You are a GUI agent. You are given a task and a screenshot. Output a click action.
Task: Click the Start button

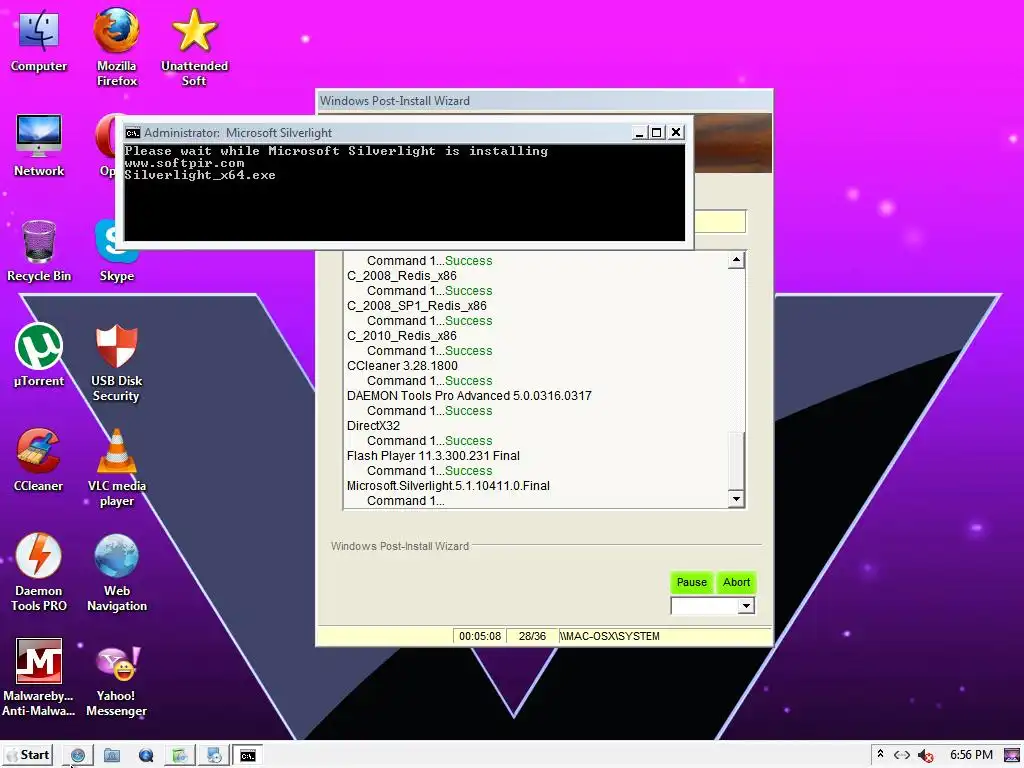coord(27,755)
